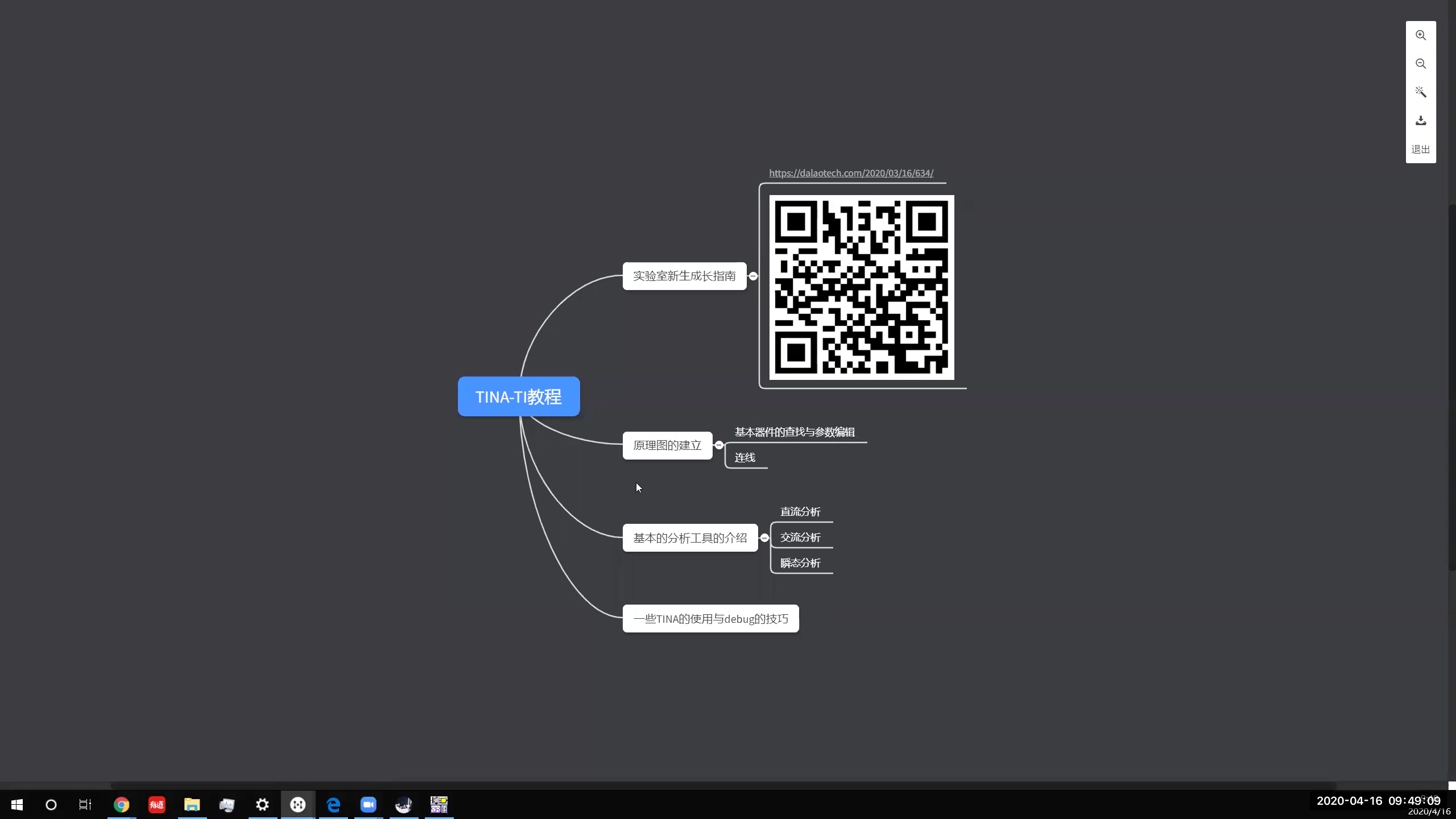The width and height of the screenshot is (1456, 819).
Task: Open File Explorer from the taskbar
Action: coord(192,805)
